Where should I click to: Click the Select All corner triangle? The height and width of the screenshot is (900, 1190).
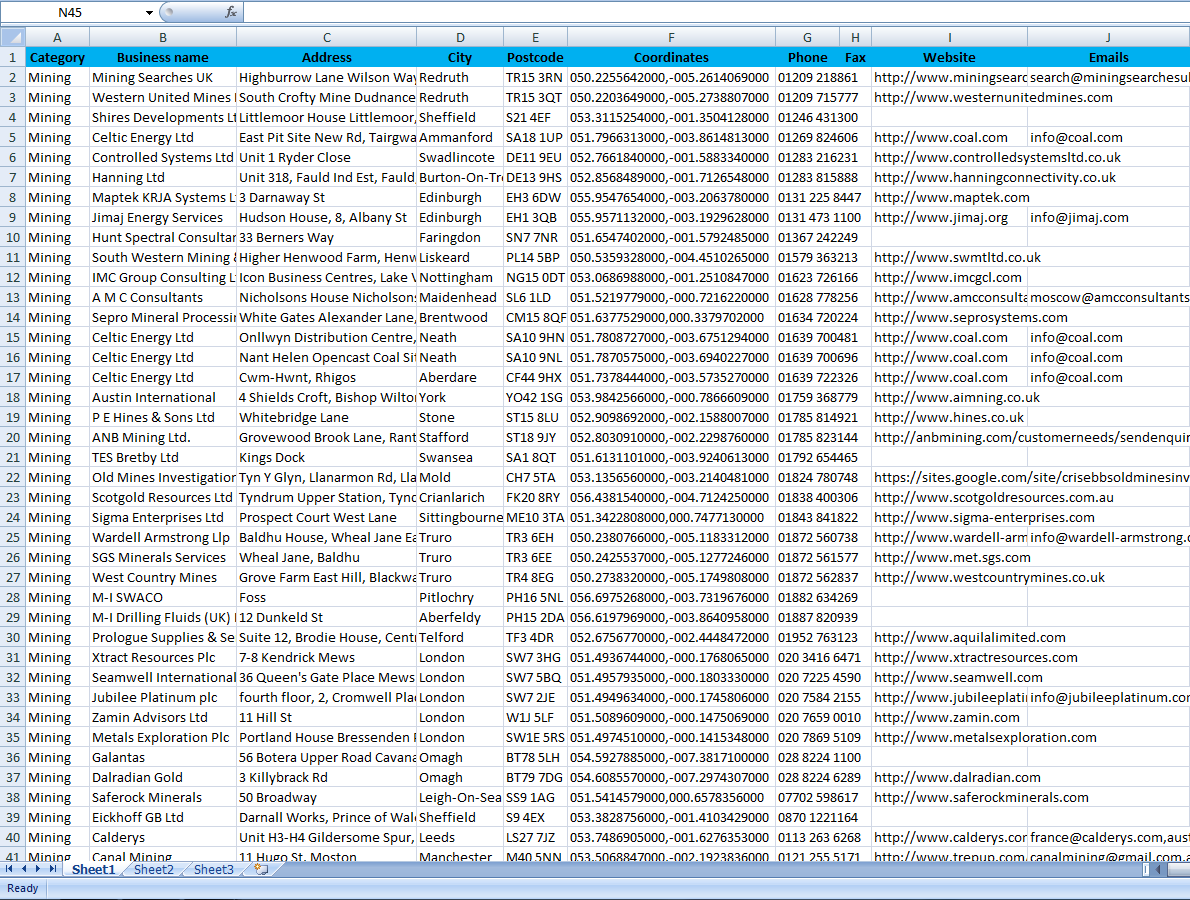pos(12,37)
